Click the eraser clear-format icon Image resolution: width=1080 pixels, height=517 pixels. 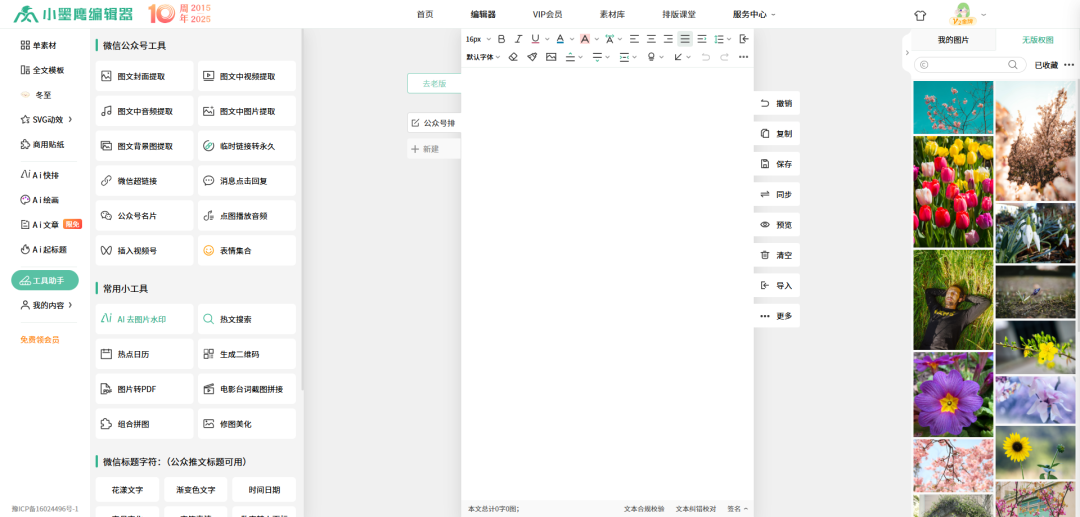(512, 57)
